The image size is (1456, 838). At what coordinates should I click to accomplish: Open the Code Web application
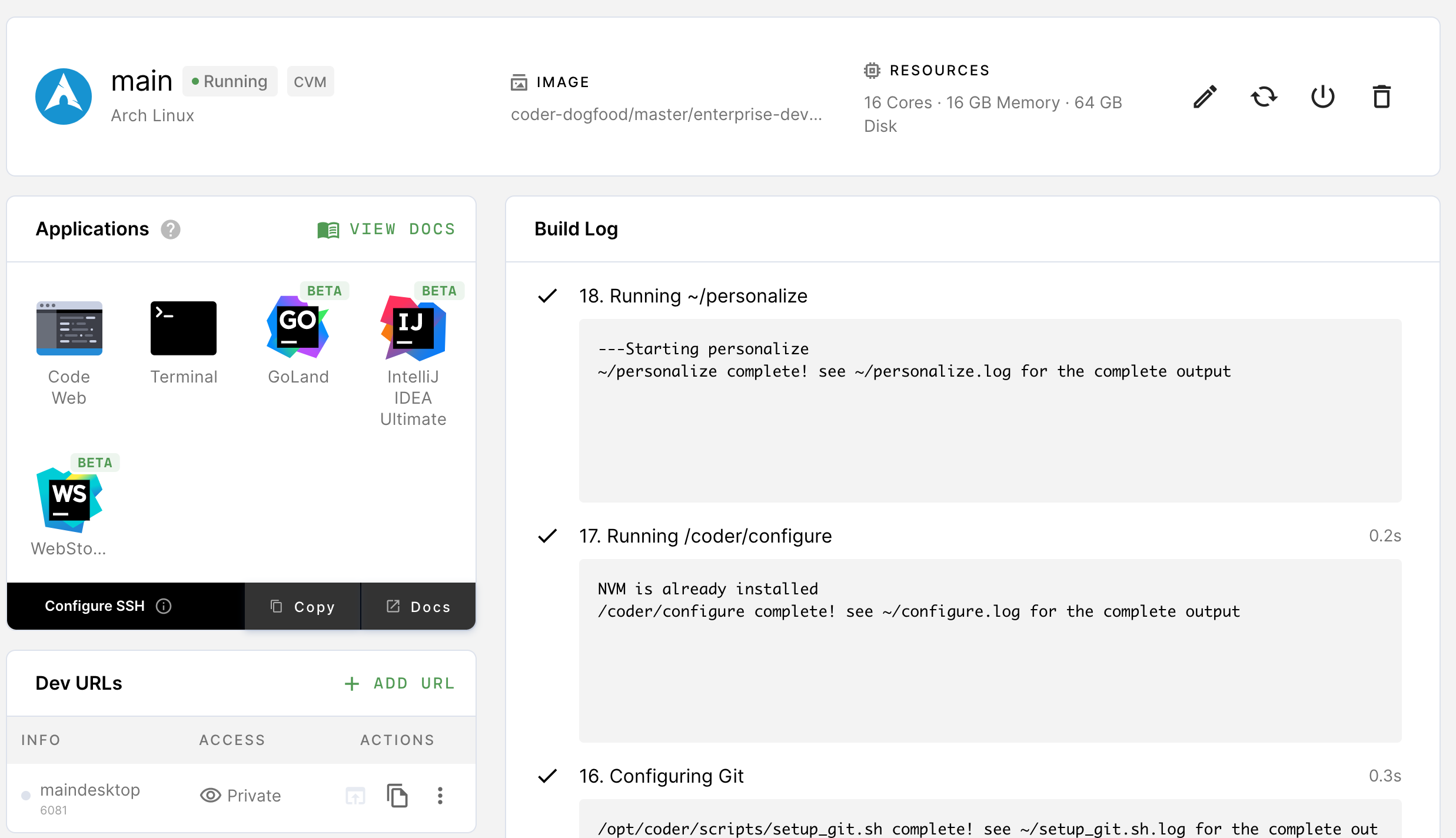click(x=69, y=328)
